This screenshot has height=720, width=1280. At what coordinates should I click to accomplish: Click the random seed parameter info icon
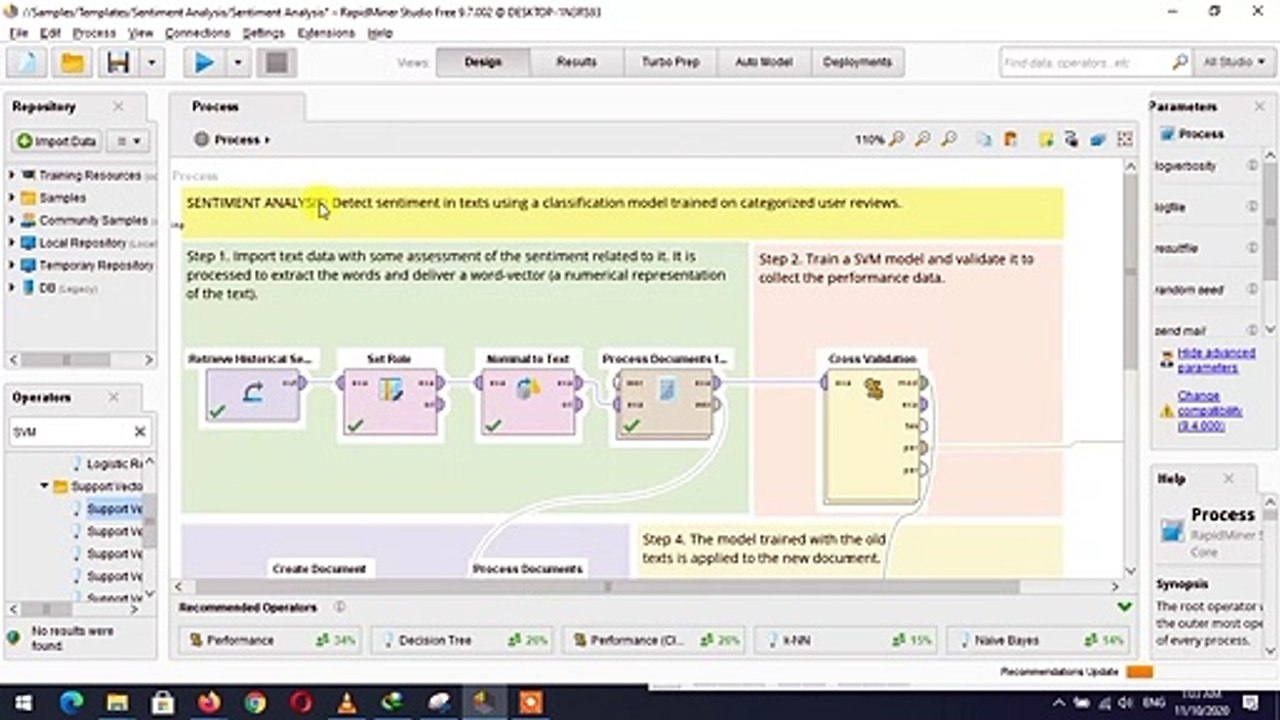click(x=1252, y=289)
